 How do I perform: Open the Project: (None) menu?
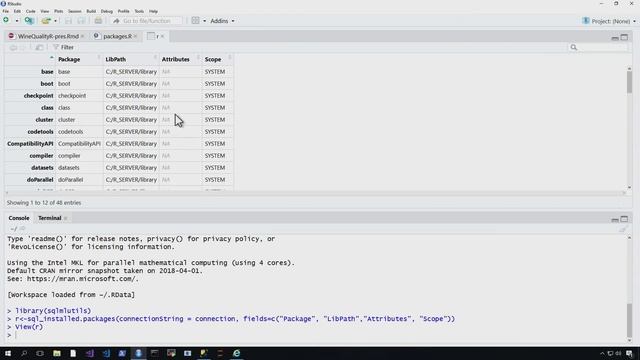click(609, 21)
